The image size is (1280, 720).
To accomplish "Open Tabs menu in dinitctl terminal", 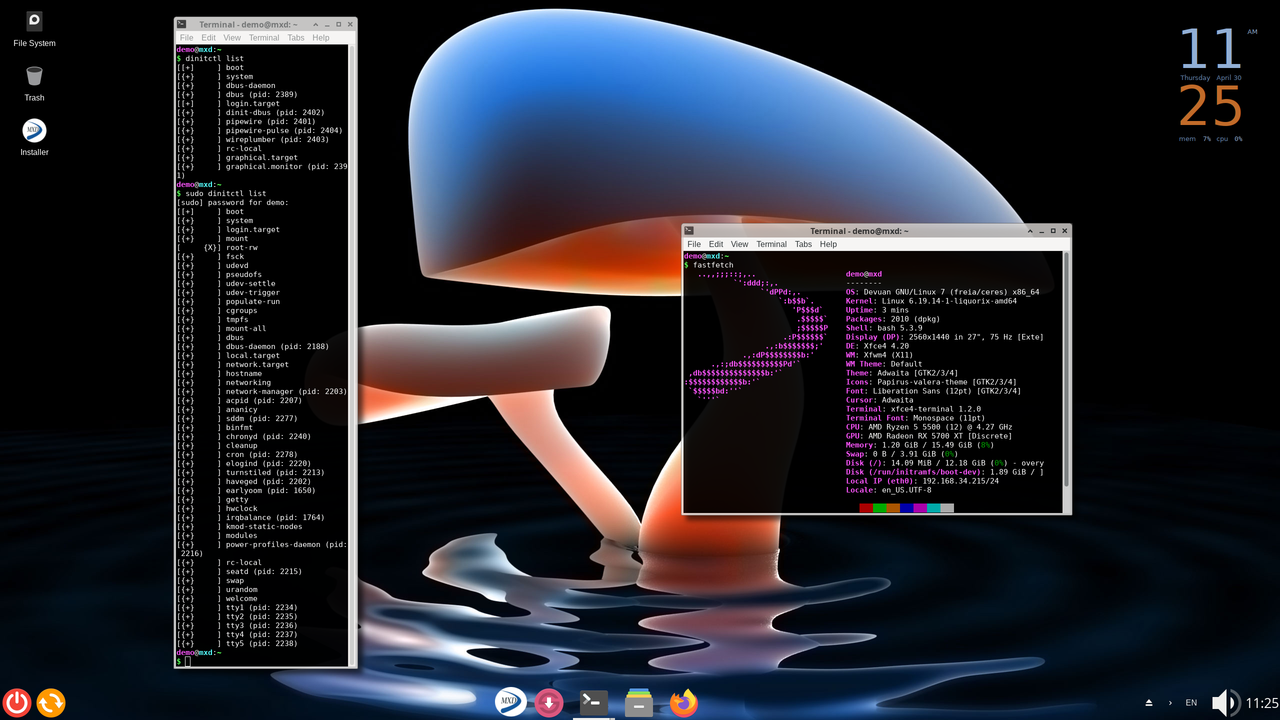I will [296, 38].
